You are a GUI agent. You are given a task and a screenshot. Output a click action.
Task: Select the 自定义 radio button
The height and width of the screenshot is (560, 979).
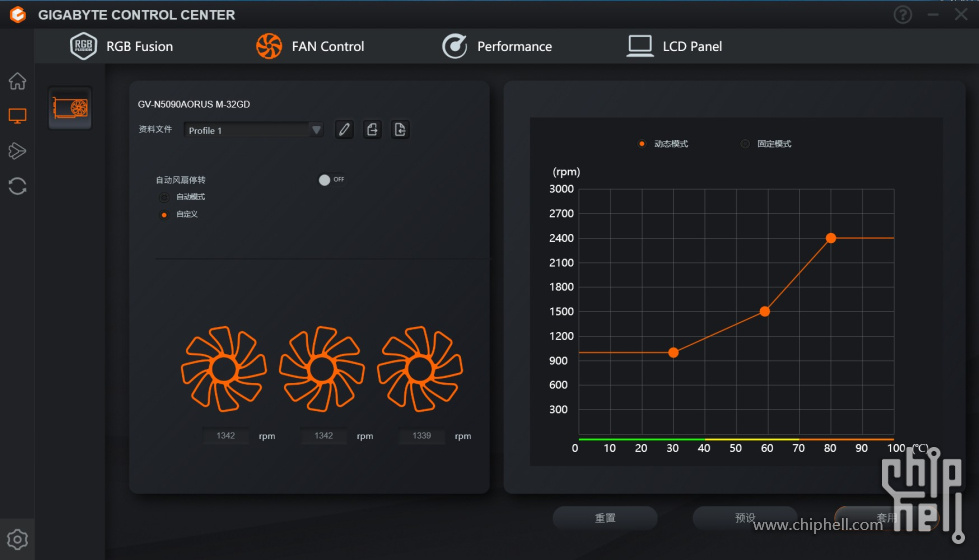click(x=164, y=215)
